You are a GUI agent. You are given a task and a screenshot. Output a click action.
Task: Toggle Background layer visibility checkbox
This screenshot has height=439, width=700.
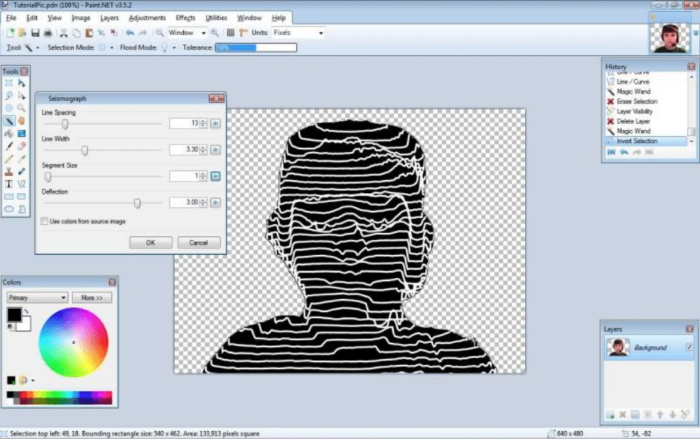click(x=689, y=347)
